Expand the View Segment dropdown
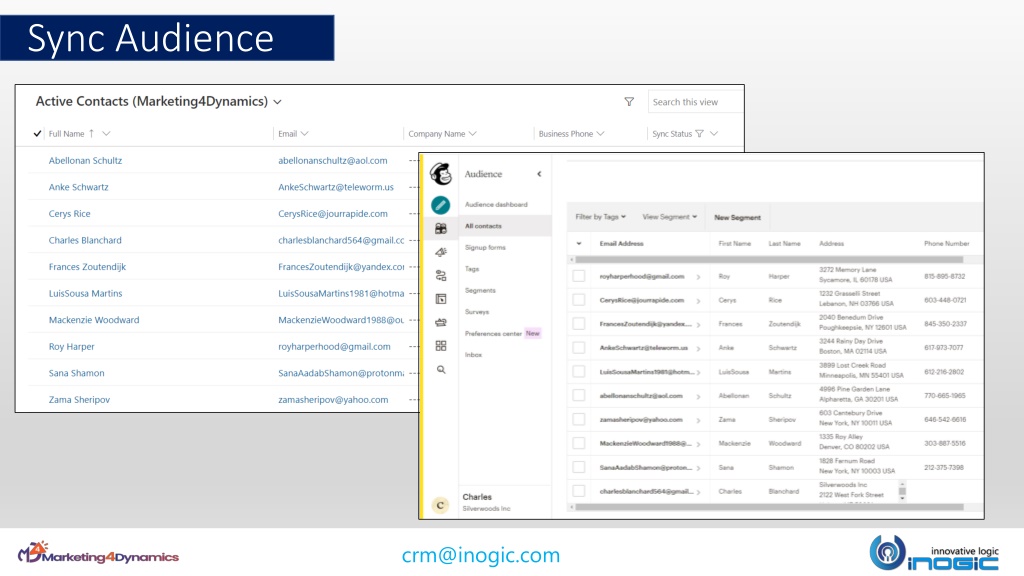The height and width of the screenshot is (576, 1024). (669, 217)
